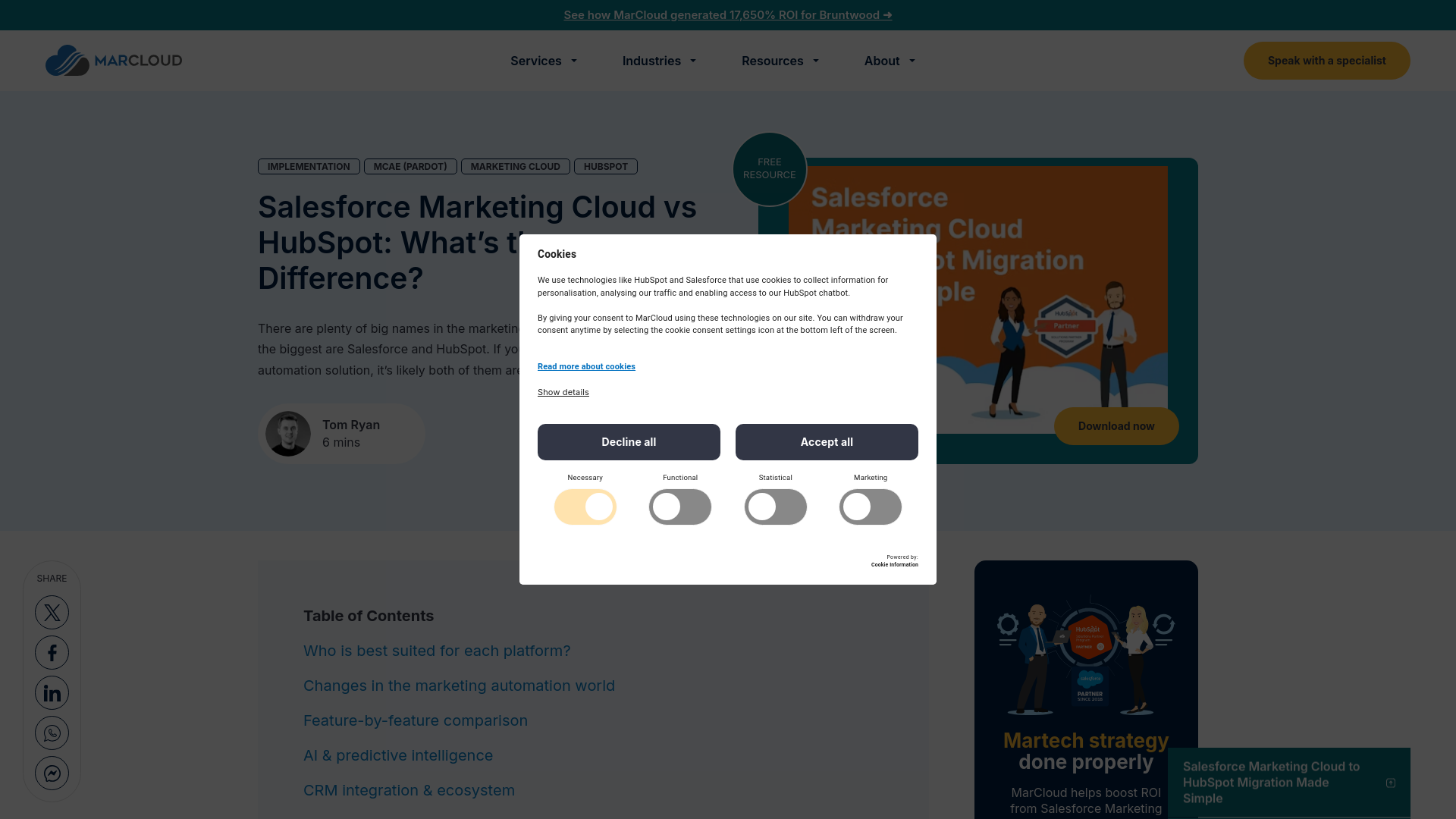
Task: Expand the Services dropdown menu
Action: click(x=544, y=61)
